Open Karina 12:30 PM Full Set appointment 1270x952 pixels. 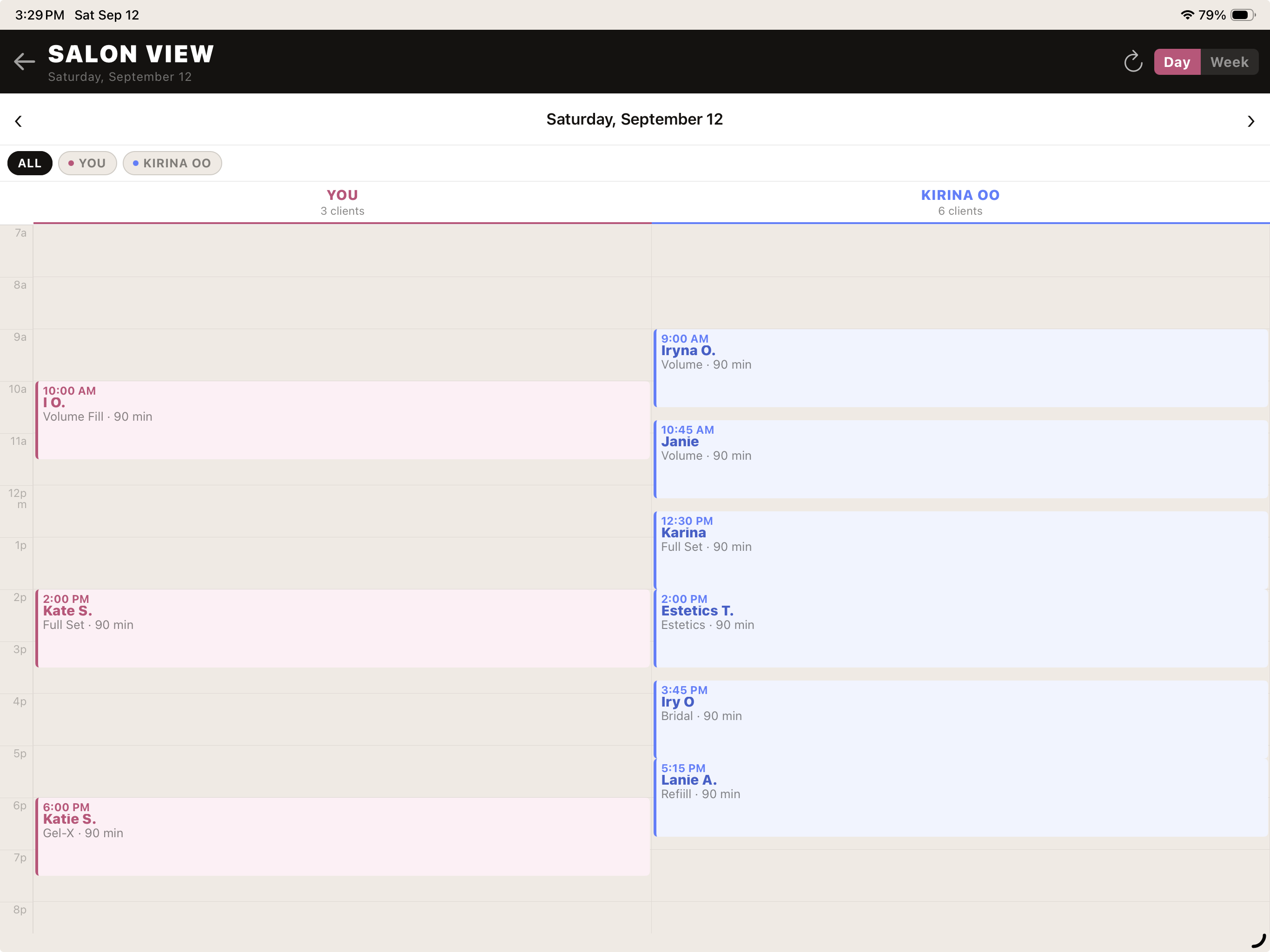tap(960, 549)
